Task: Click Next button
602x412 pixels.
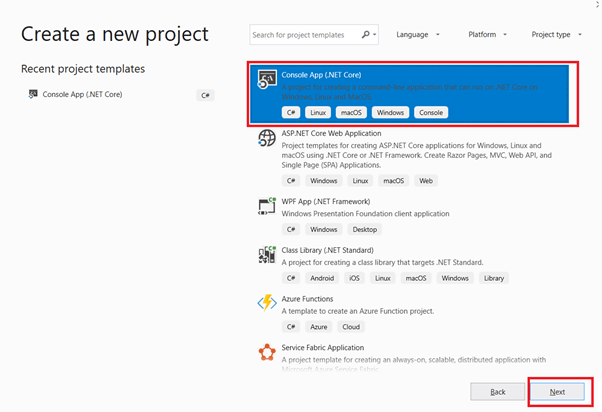Action: pyautogui.click(x=557, y=392)
